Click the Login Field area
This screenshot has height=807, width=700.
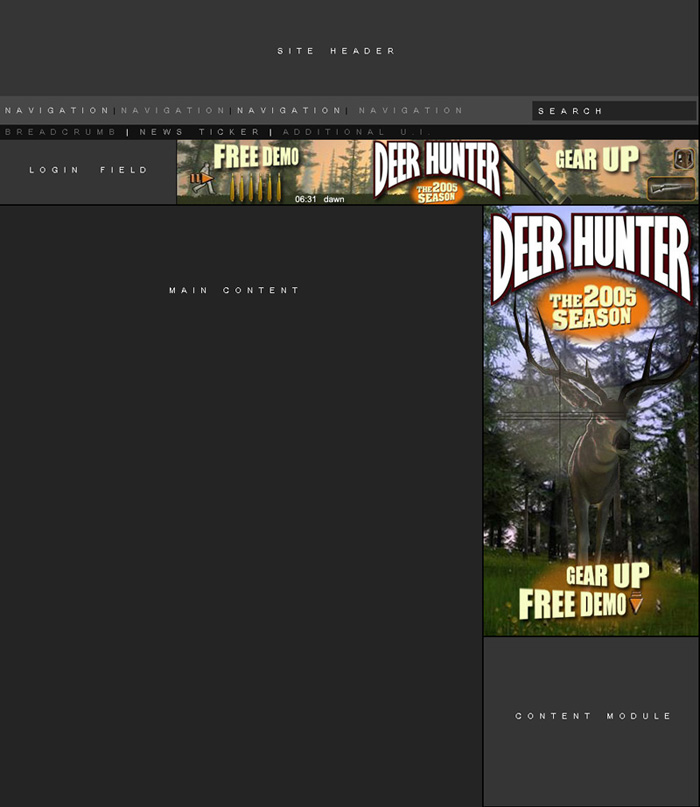click(88, 170)
